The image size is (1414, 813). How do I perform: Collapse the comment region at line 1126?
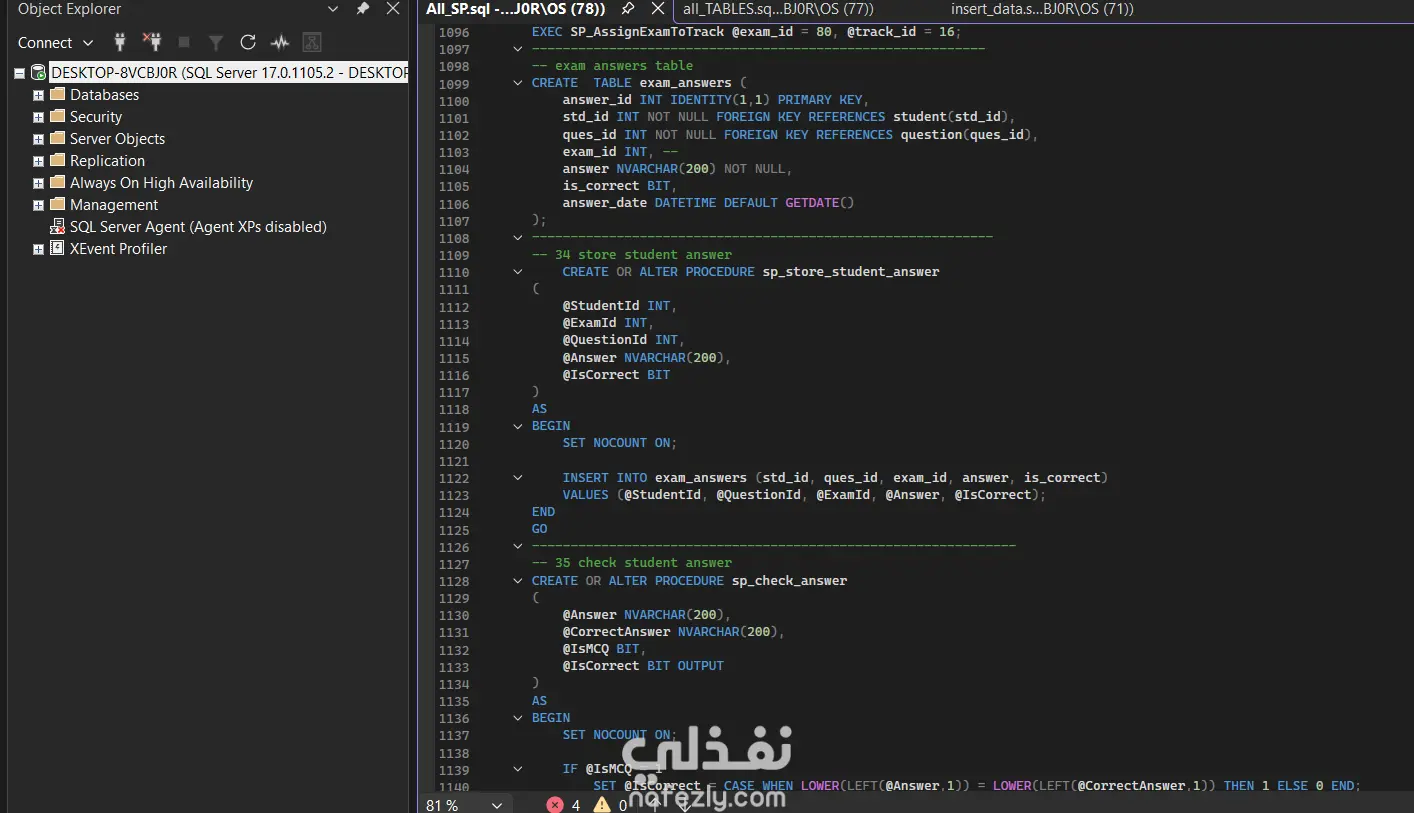518,546
